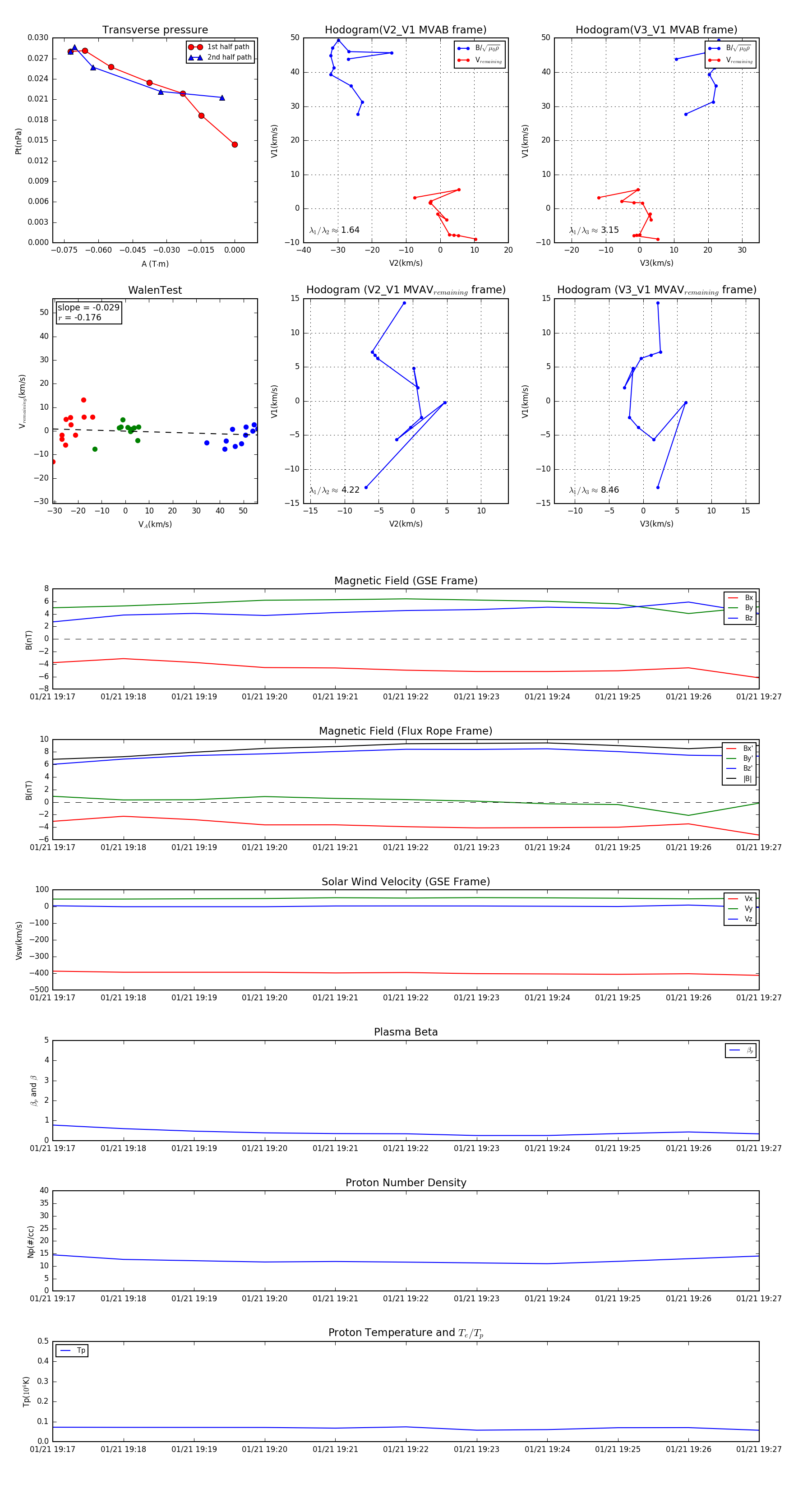Click the 'Np(#/cc)' y-axis label
This screenshot has width=812, height=1489.
tap(31, 1242)
